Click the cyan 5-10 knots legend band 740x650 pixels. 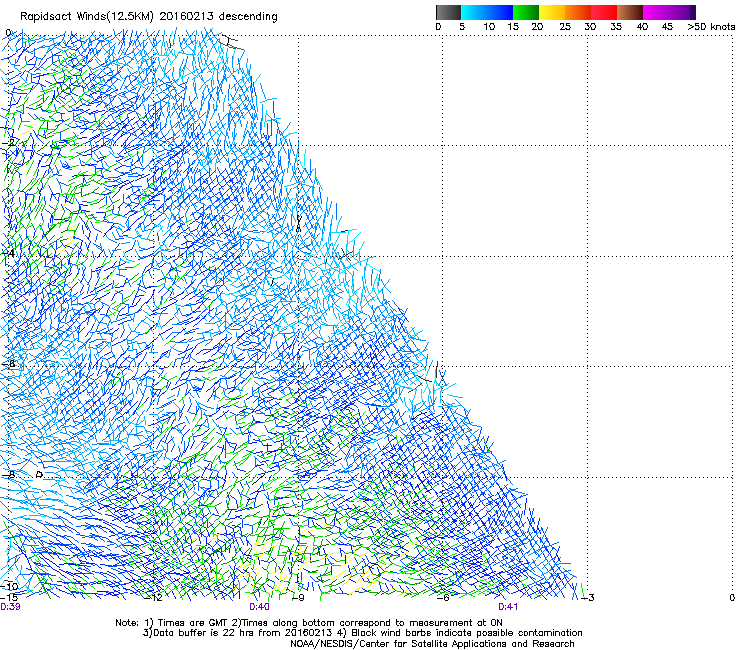pyautogui.click(x=474, y=12)
